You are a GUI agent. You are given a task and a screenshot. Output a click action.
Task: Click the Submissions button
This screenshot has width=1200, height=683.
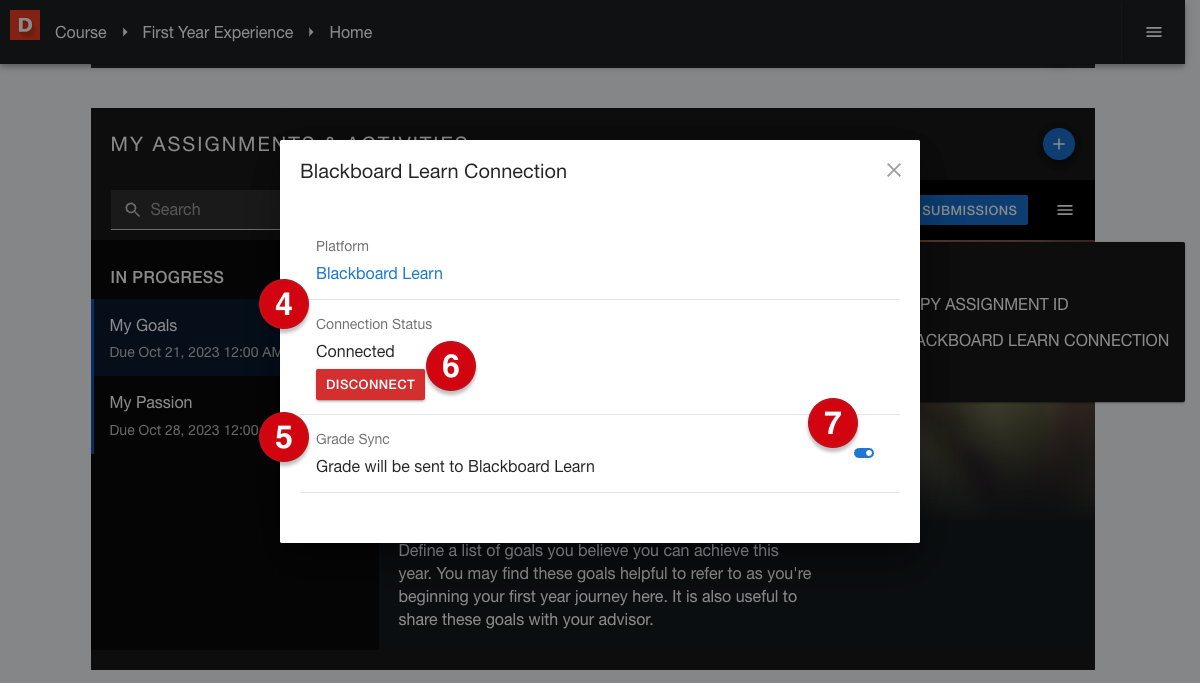pyautogui.click(x=972, y=210)
